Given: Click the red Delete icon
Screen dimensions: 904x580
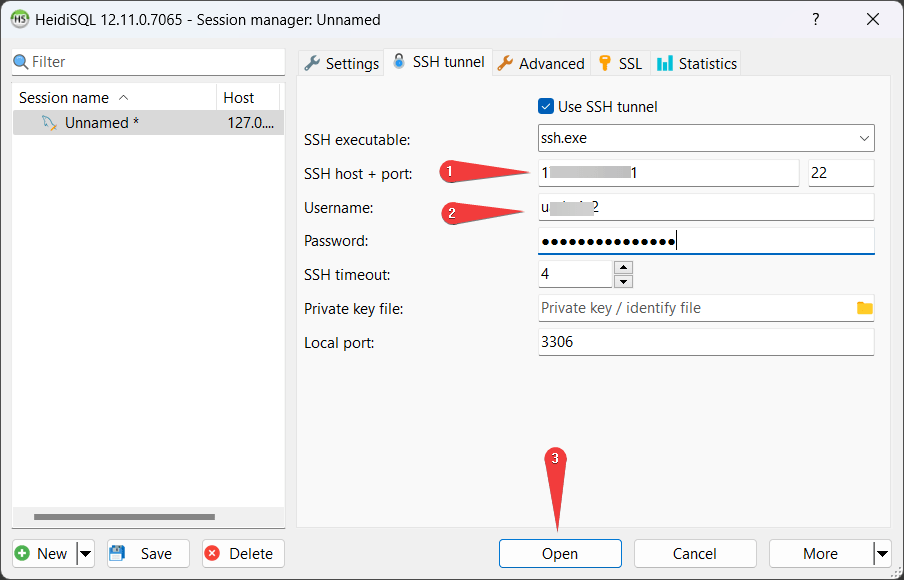Looking at the screenshot, I should (x=213, y=553).
